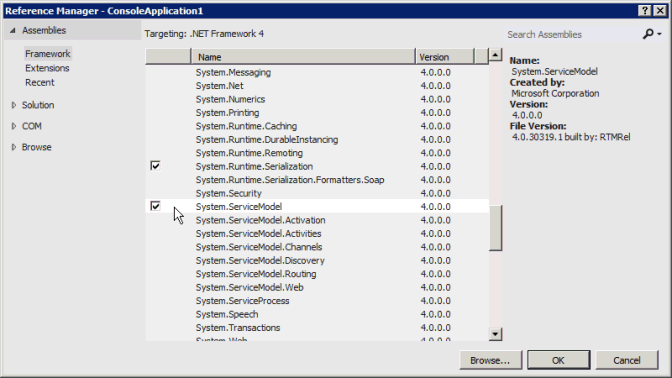The width and height of the screenshot is (672, 378).
Task: Focus the Search Assemblies field
Action: click(573, 34)
